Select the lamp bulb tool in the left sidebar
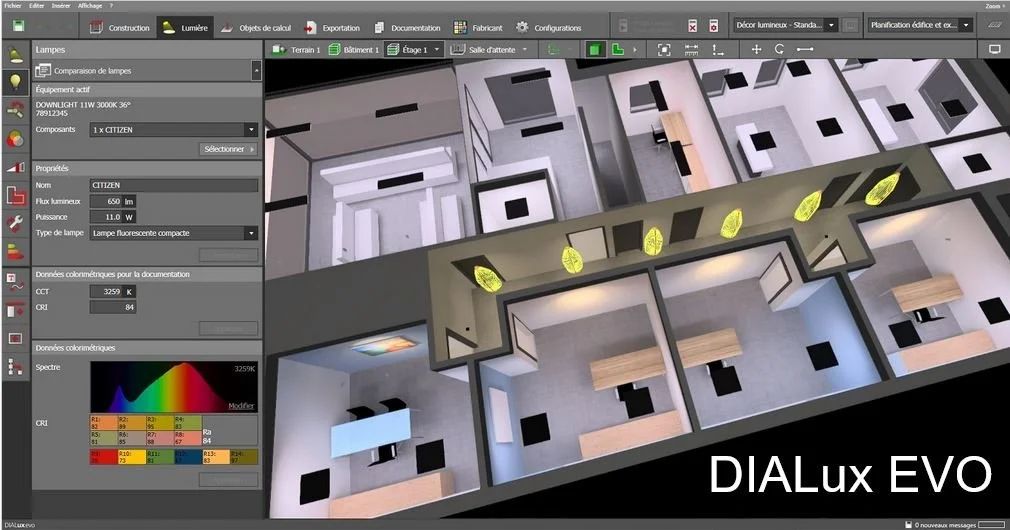 click(x=15, y=82)
